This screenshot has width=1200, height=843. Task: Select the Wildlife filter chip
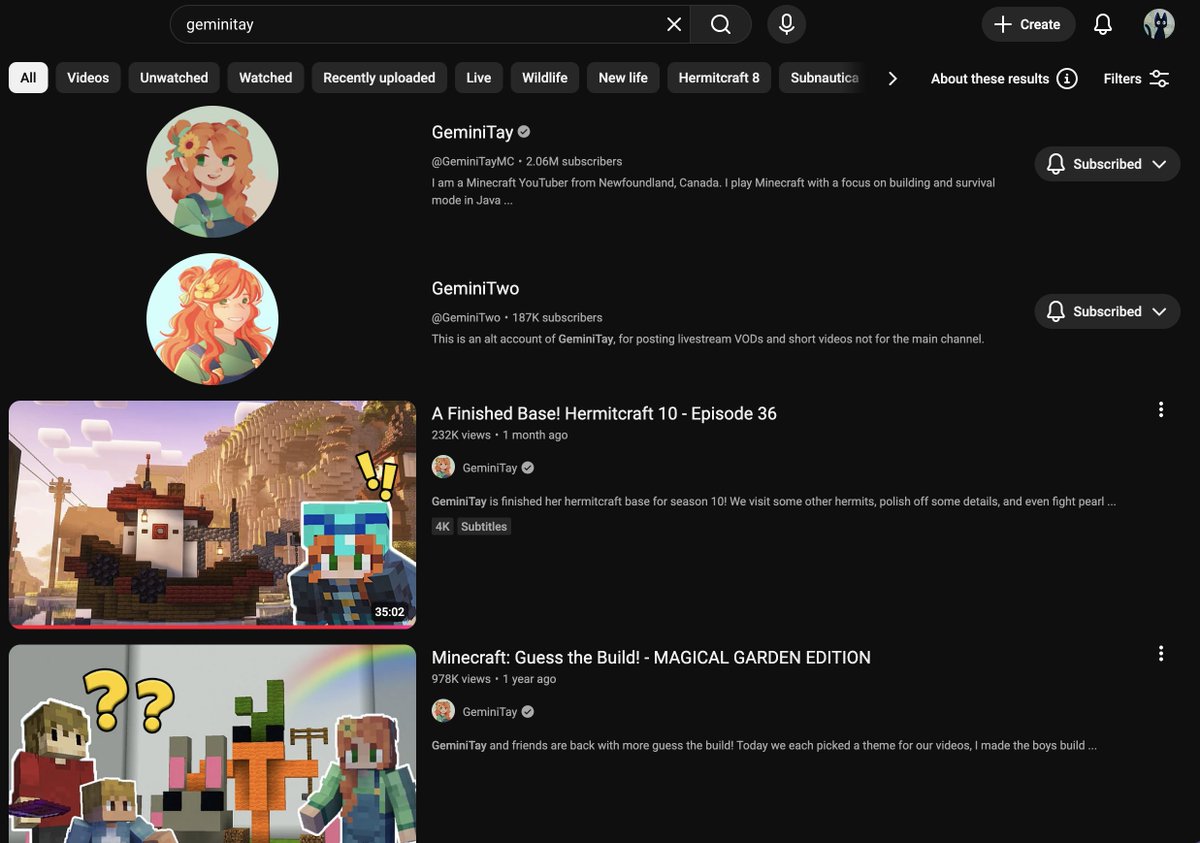(545, 78)
